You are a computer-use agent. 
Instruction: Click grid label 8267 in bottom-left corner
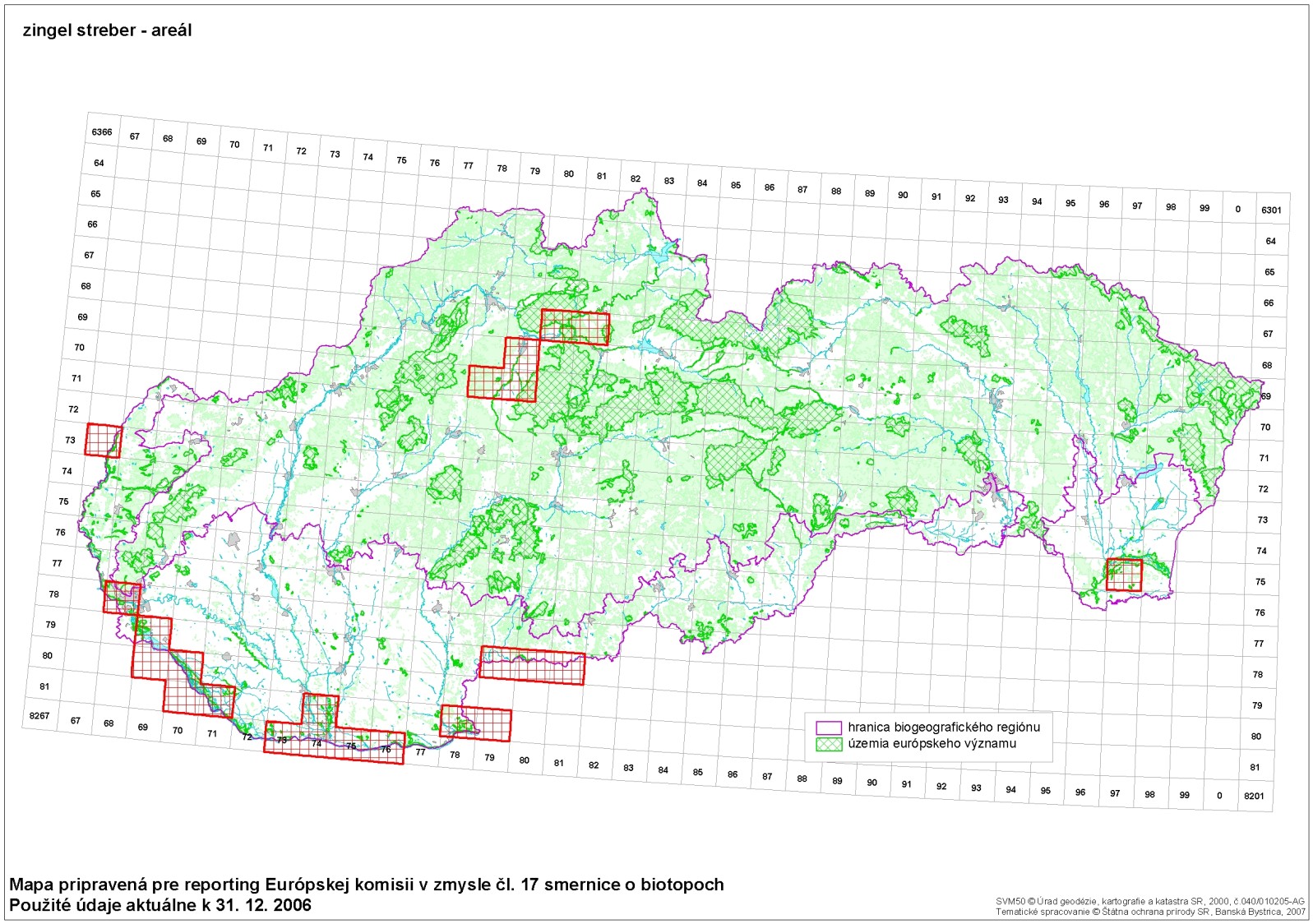pos(39,716)
